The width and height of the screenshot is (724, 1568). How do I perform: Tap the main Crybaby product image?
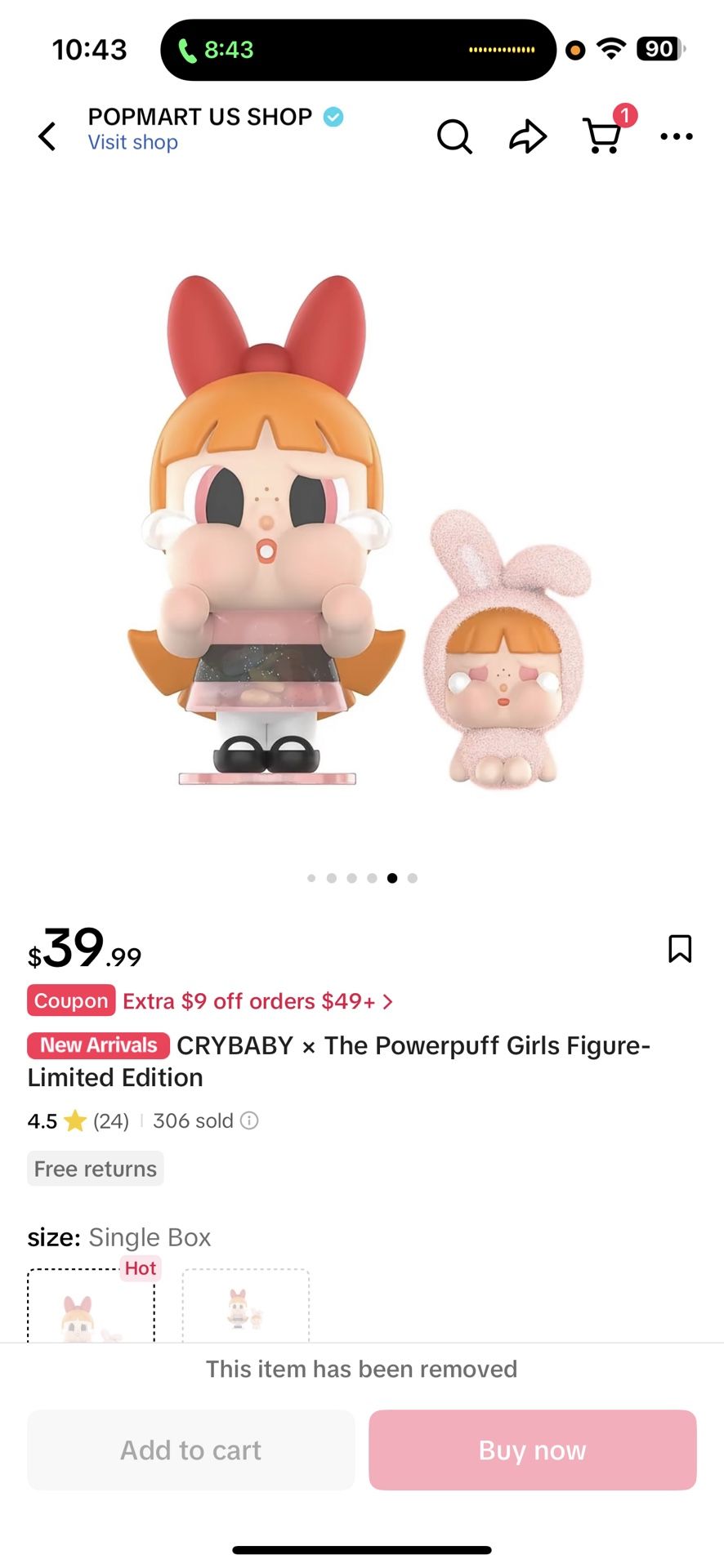(x=360, y=531)
